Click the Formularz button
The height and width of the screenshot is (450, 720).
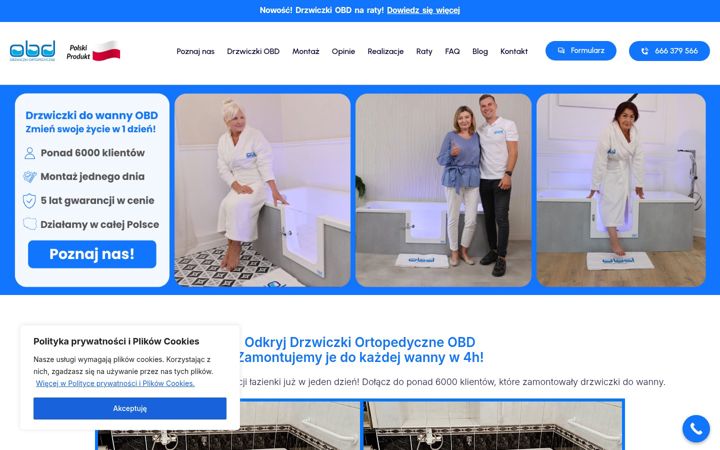tap(581, 51)
